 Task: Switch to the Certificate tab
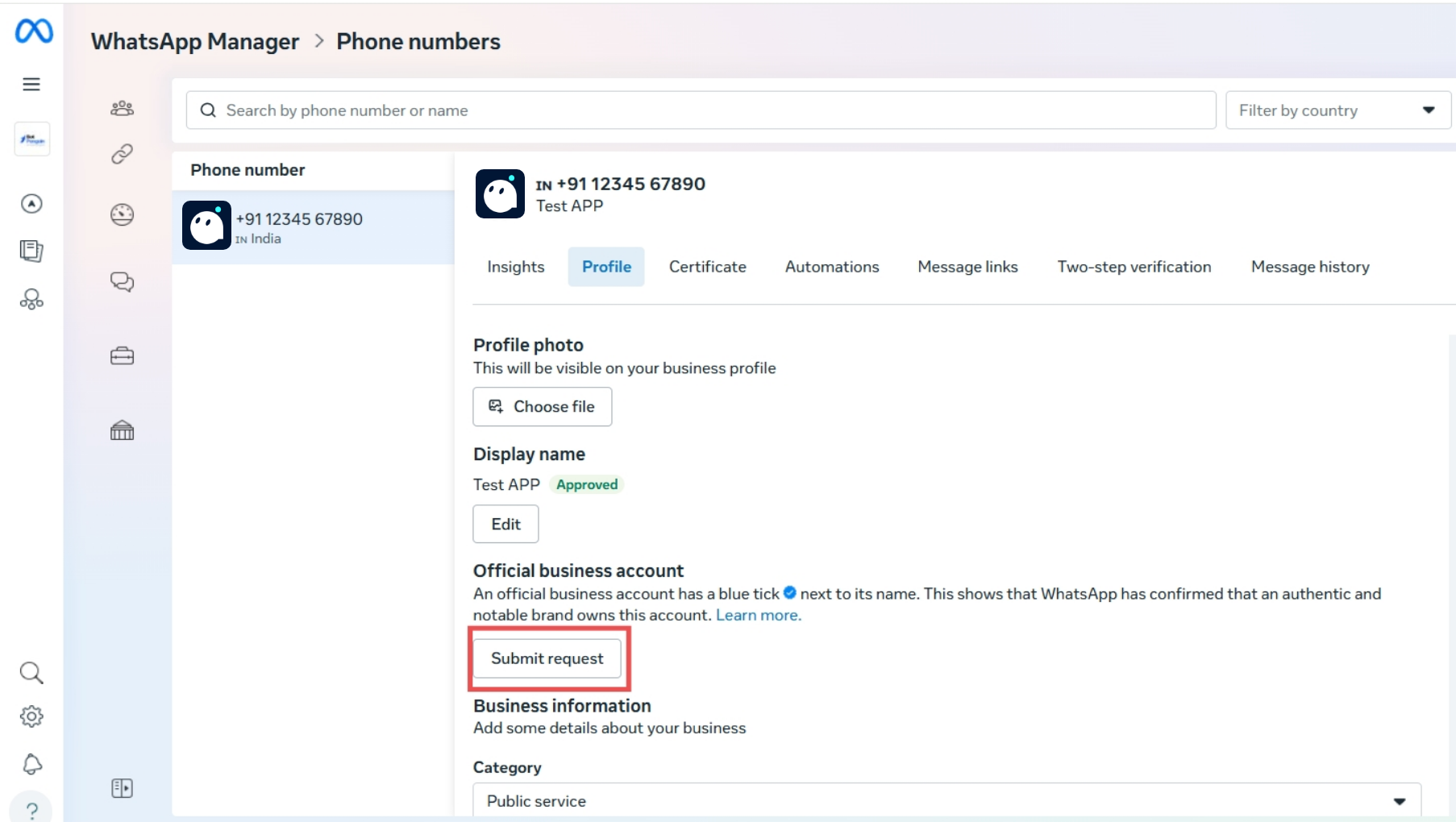pyautogui.click(x=708, y=267)
